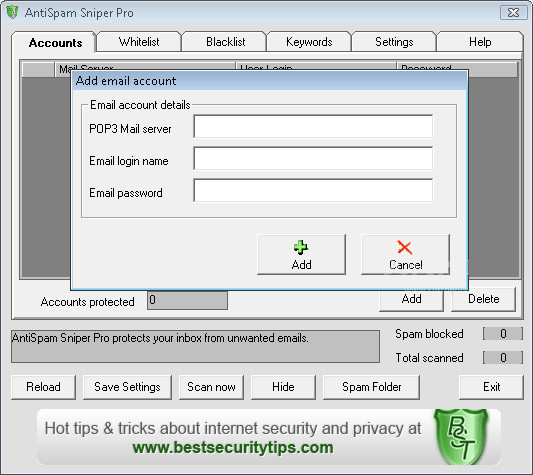Open the Blacklist tab
This screenshot has width=533, height=475.
click(x=225, y=42)
